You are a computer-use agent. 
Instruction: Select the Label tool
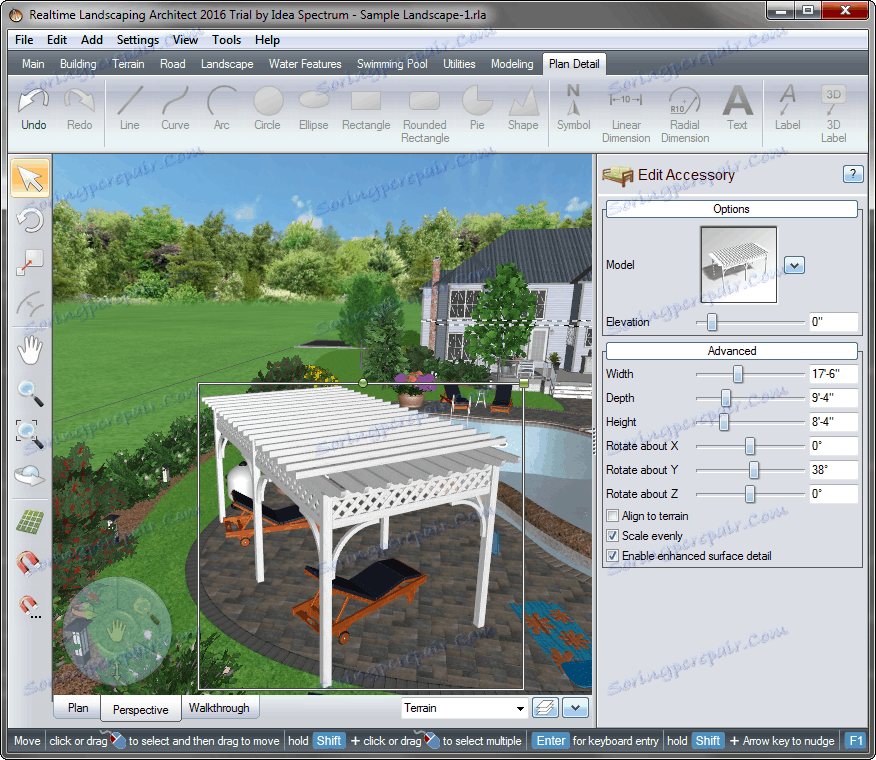tap(788, 110)
